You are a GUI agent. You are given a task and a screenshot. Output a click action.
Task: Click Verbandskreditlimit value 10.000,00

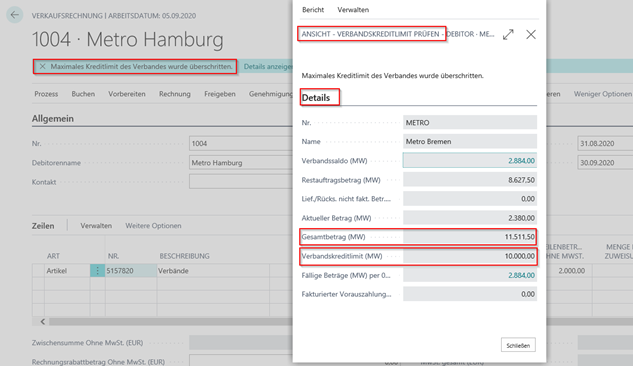click(x=470, y=256)
